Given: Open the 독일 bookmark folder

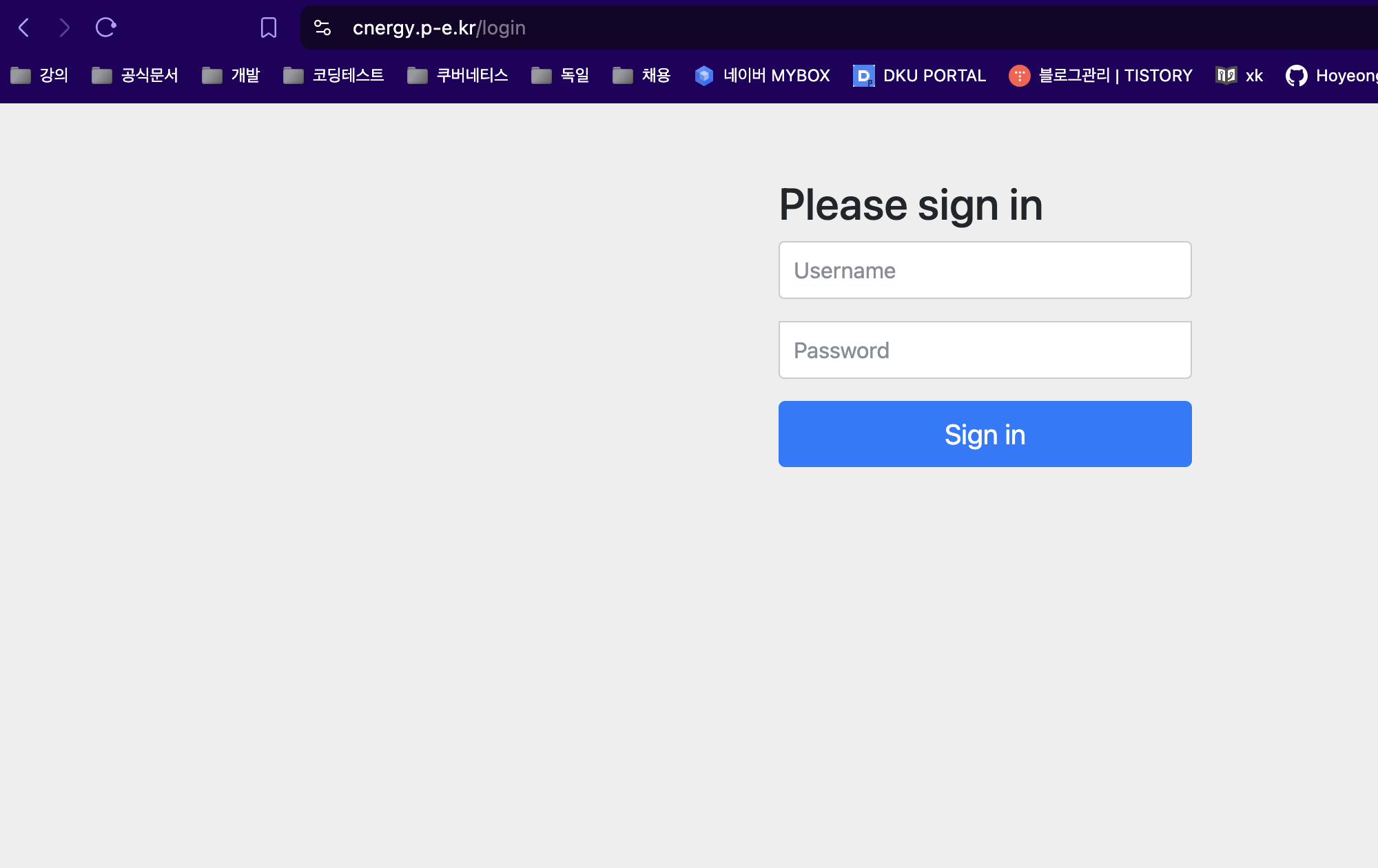Looking at the screenshot, I should [560, 75].
